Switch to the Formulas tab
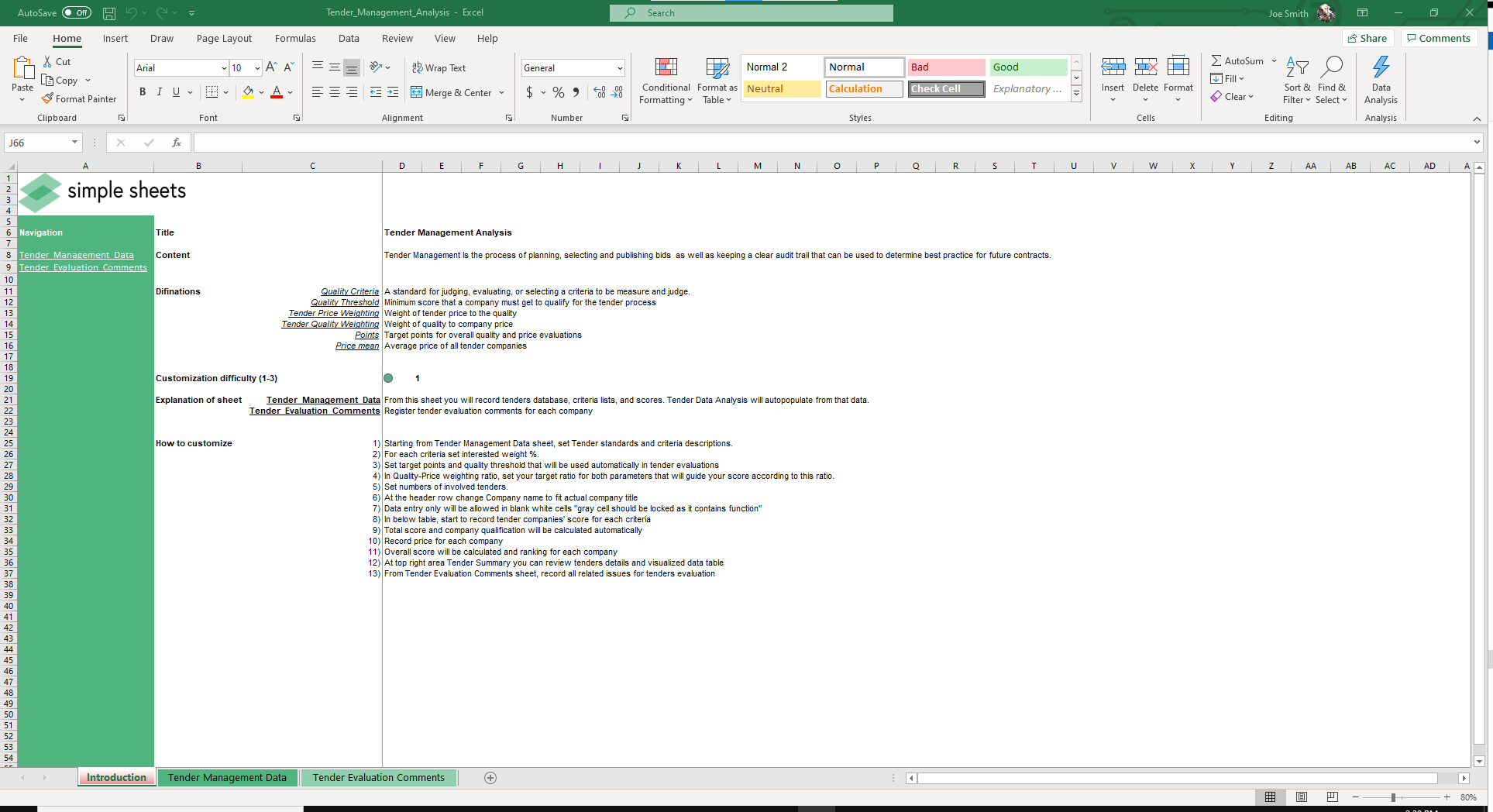The height and width of the screenshot is (812, 1493). [x=295, y=39]
